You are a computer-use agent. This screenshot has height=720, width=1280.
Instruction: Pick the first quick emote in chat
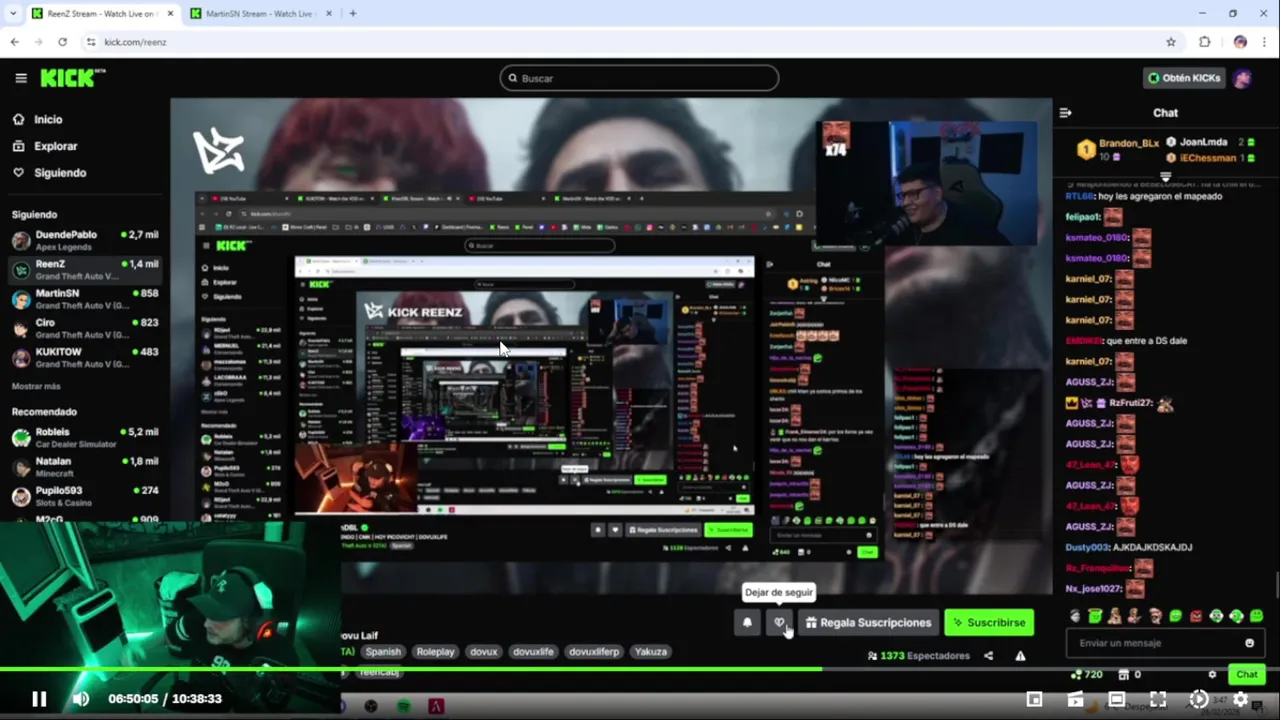pos(1075,616)
